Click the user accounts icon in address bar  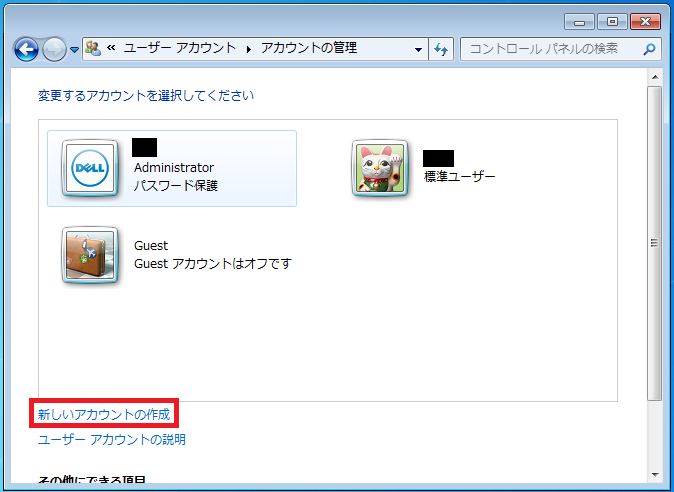[93, 48]
